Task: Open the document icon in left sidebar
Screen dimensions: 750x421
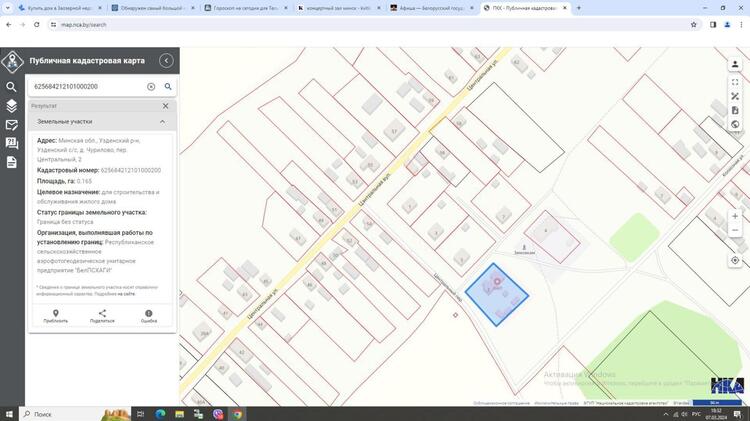Action: coord(12,162)
